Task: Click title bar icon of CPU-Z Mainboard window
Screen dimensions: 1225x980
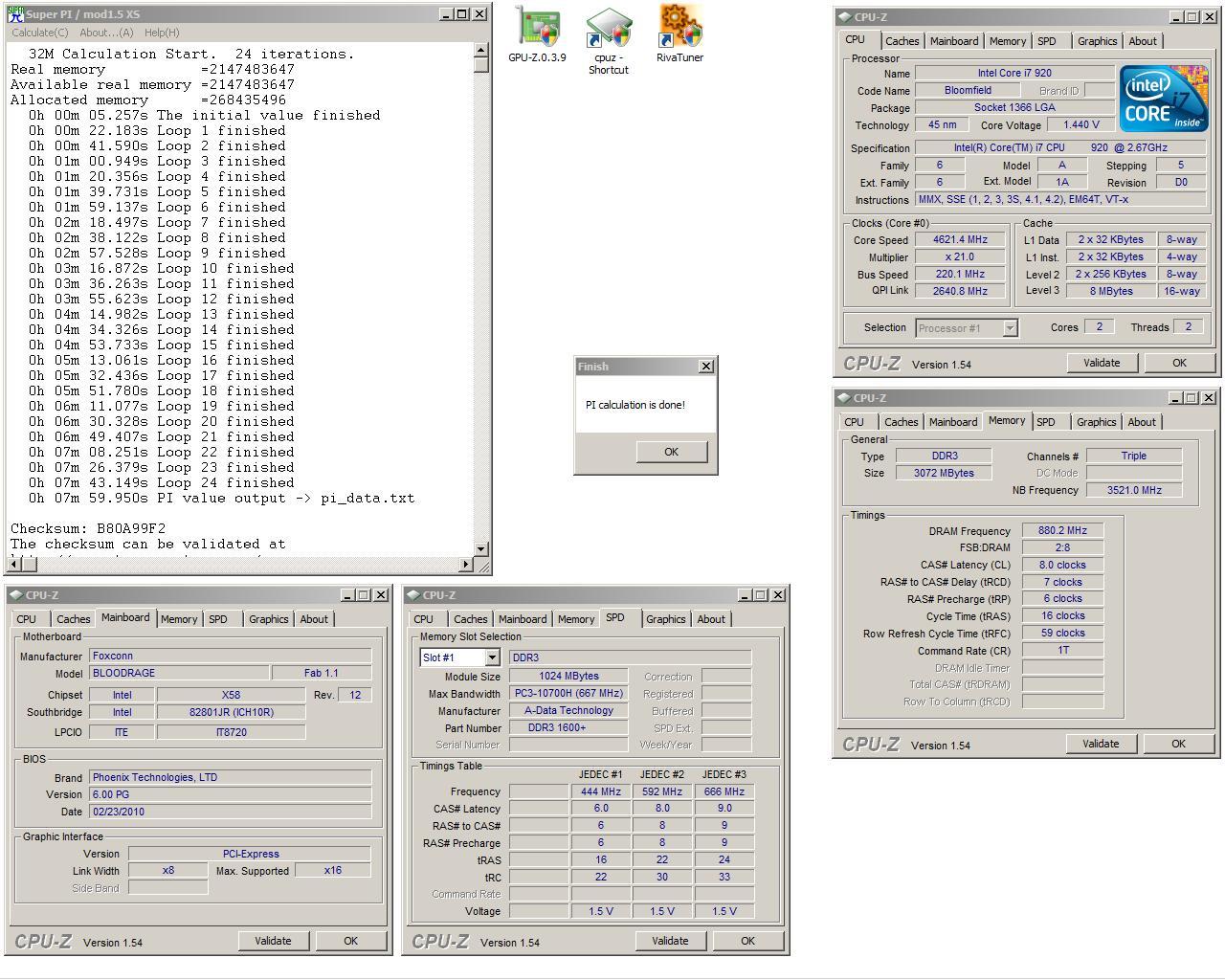Action: pyautogui.click(x=15, y=595)
